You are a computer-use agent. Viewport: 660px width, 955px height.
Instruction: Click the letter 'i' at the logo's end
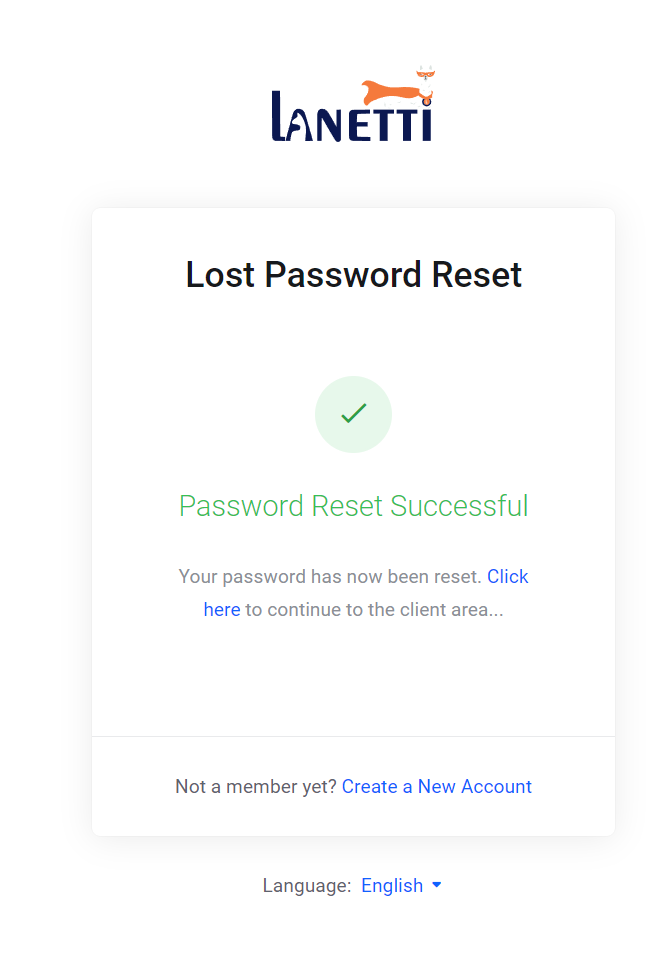[x=427, y=119]
